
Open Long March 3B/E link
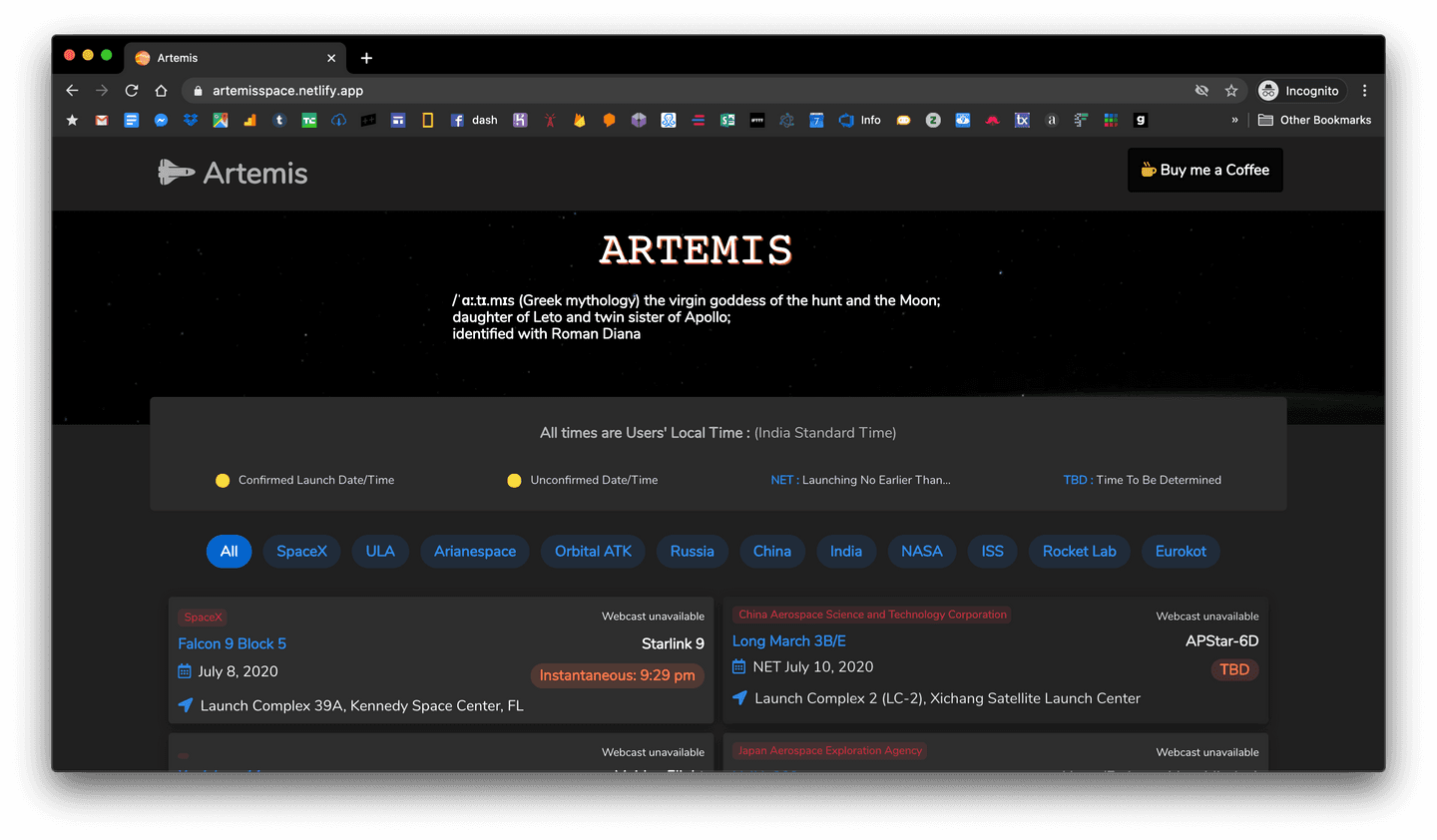789,641
